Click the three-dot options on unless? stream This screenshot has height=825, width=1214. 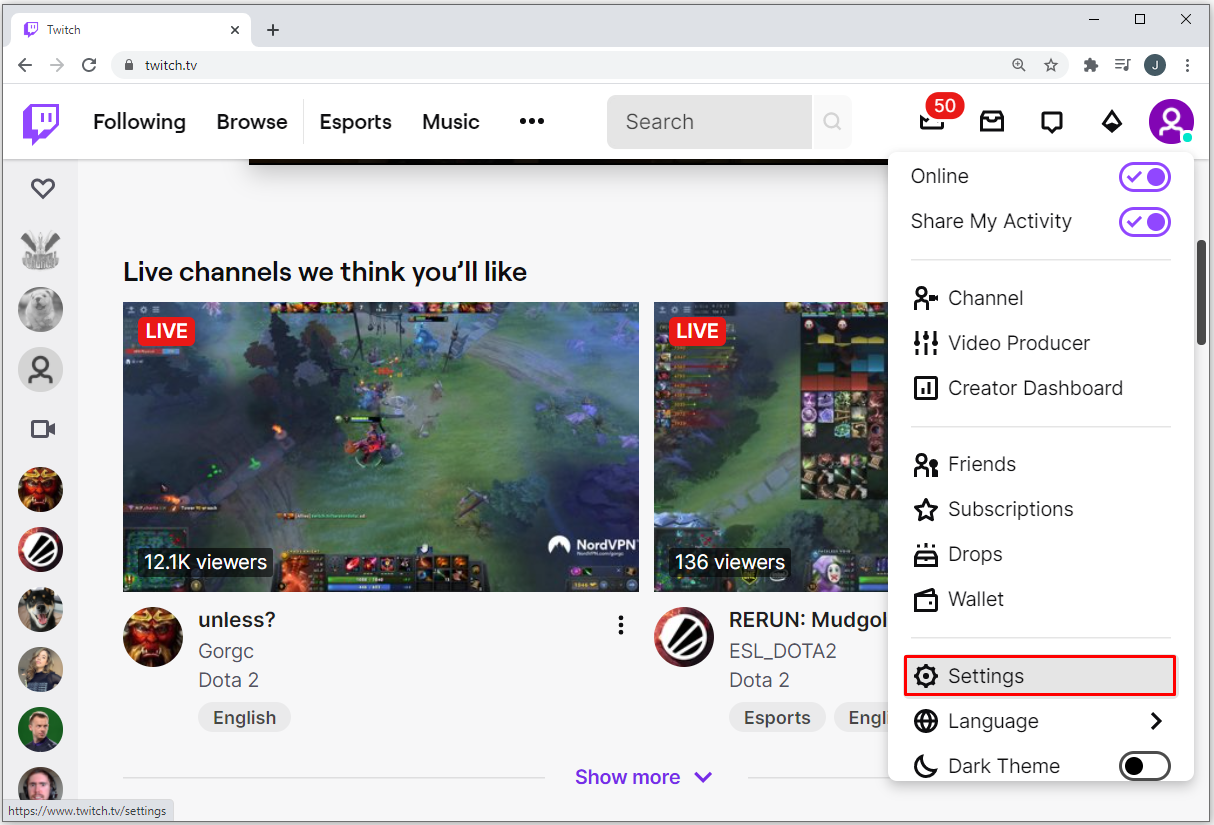[x=621, y=625]
